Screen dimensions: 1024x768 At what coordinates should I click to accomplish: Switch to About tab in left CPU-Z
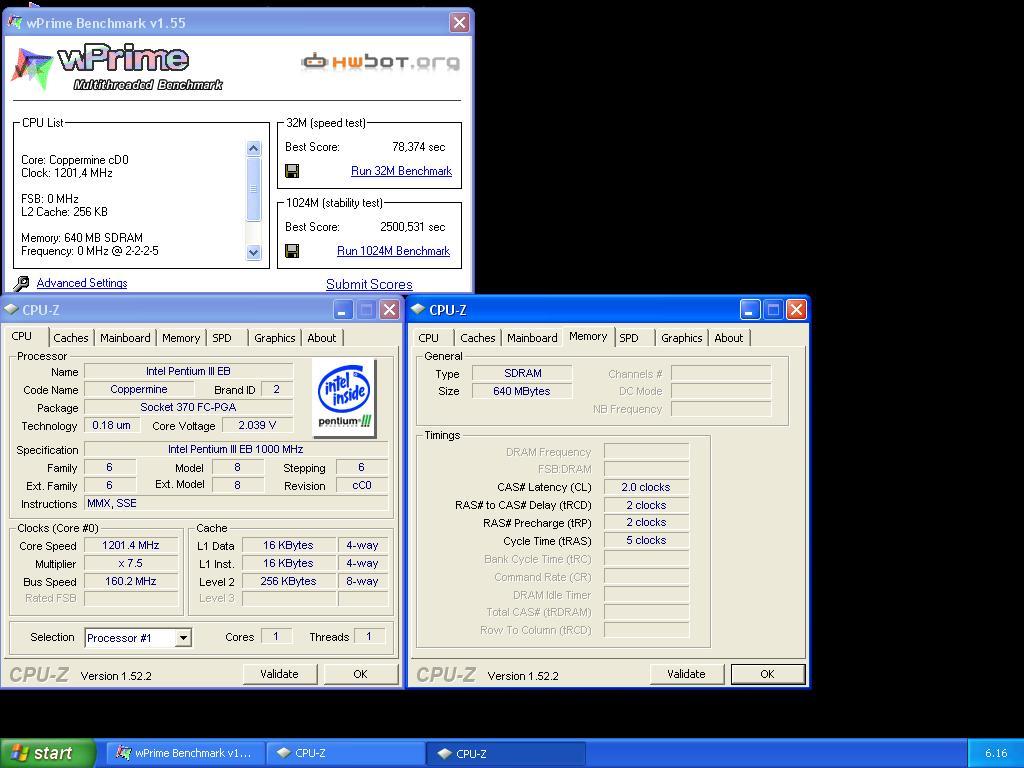(x=322, y=338)
